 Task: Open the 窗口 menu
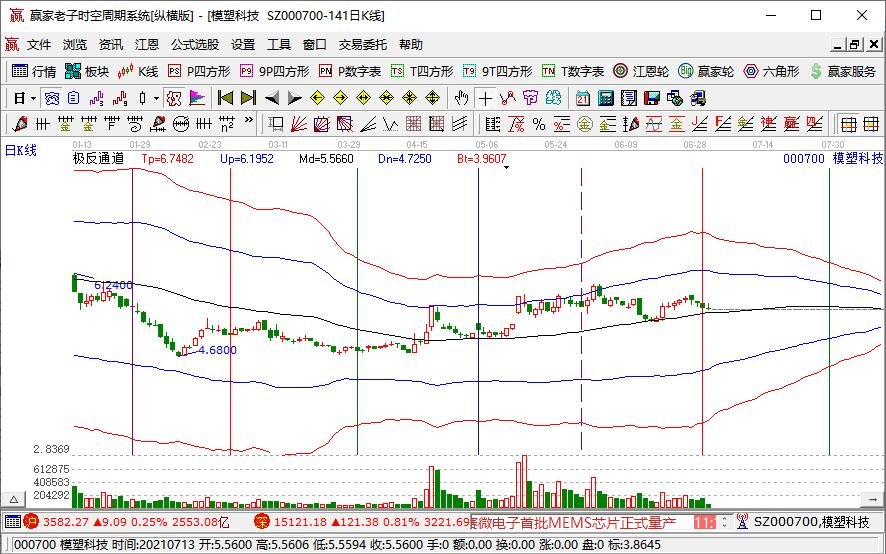coord(314,45)
